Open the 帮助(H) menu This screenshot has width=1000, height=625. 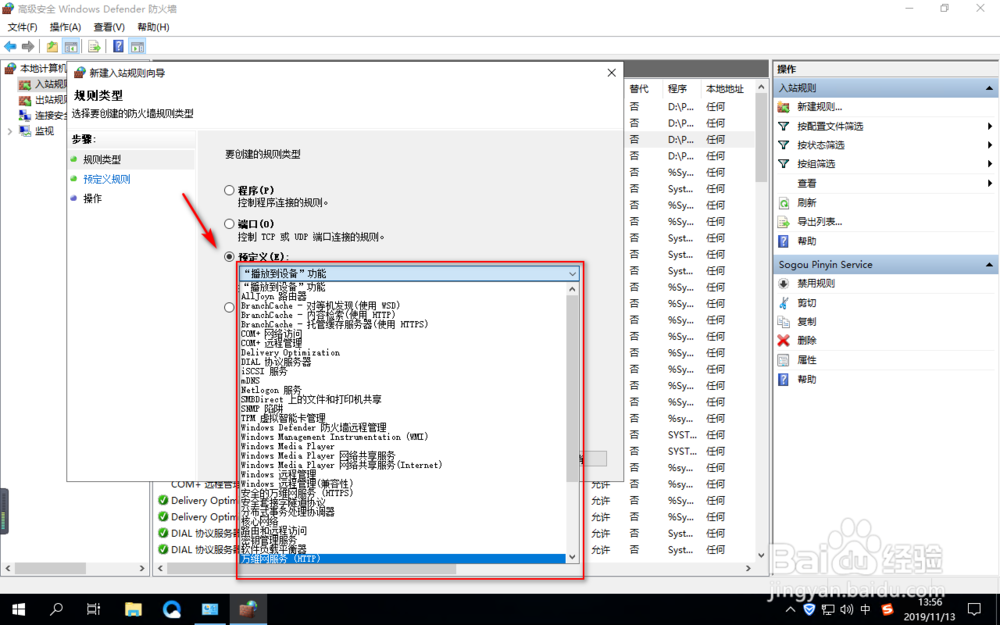click(153, 27)
